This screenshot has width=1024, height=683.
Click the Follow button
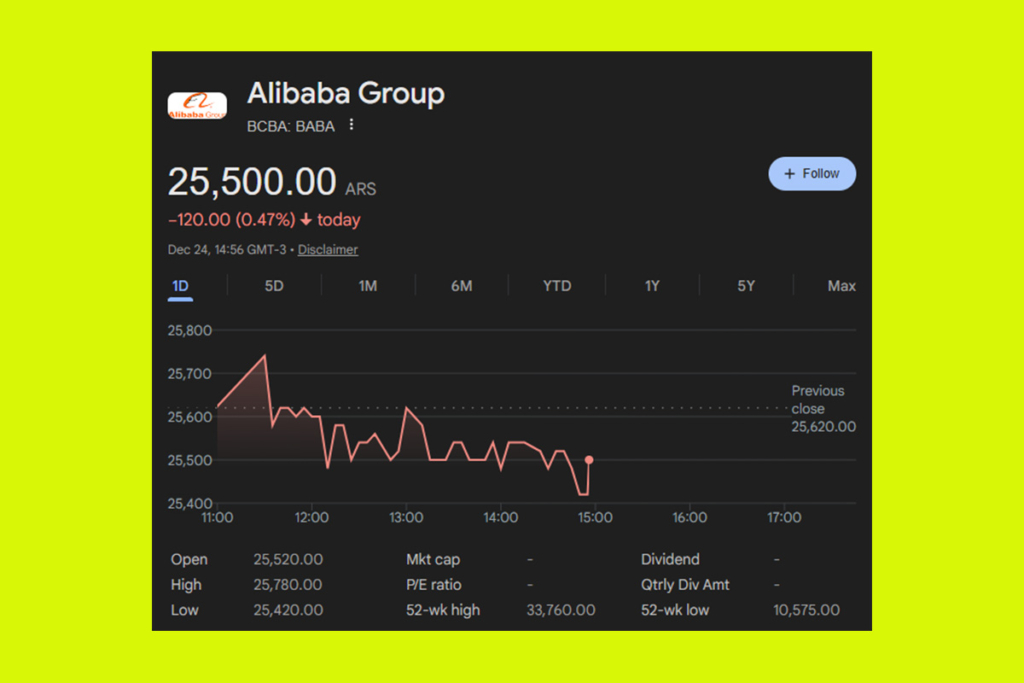tap(812, 173)
